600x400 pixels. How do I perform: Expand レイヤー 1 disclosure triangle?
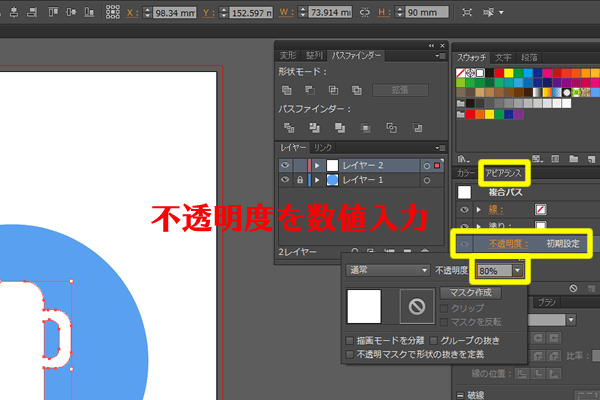click(317, 180)
